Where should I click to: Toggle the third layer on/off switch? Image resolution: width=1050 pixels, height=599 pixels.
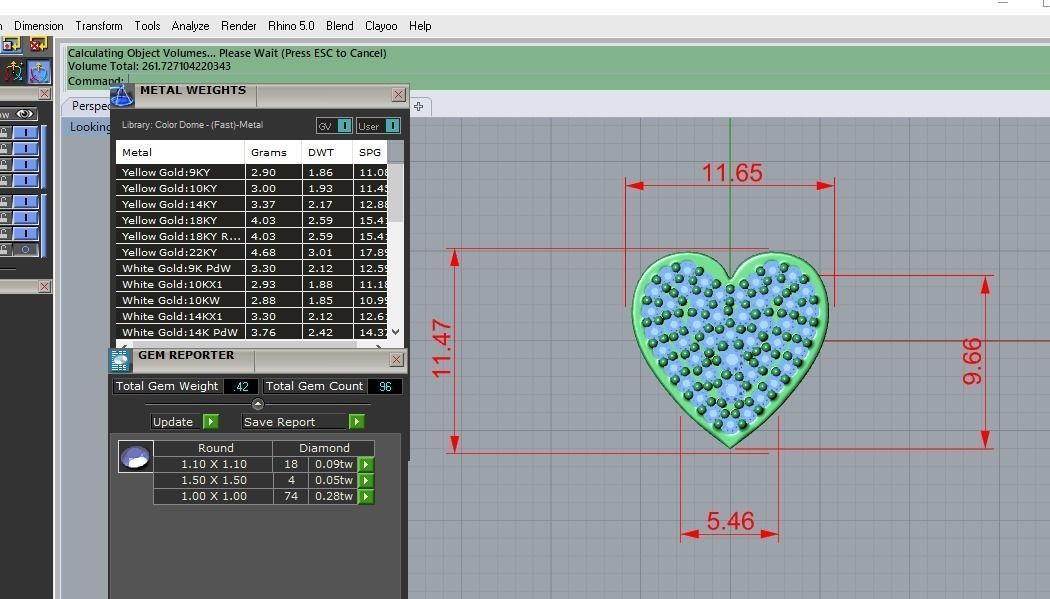click(x=25, y=165)
